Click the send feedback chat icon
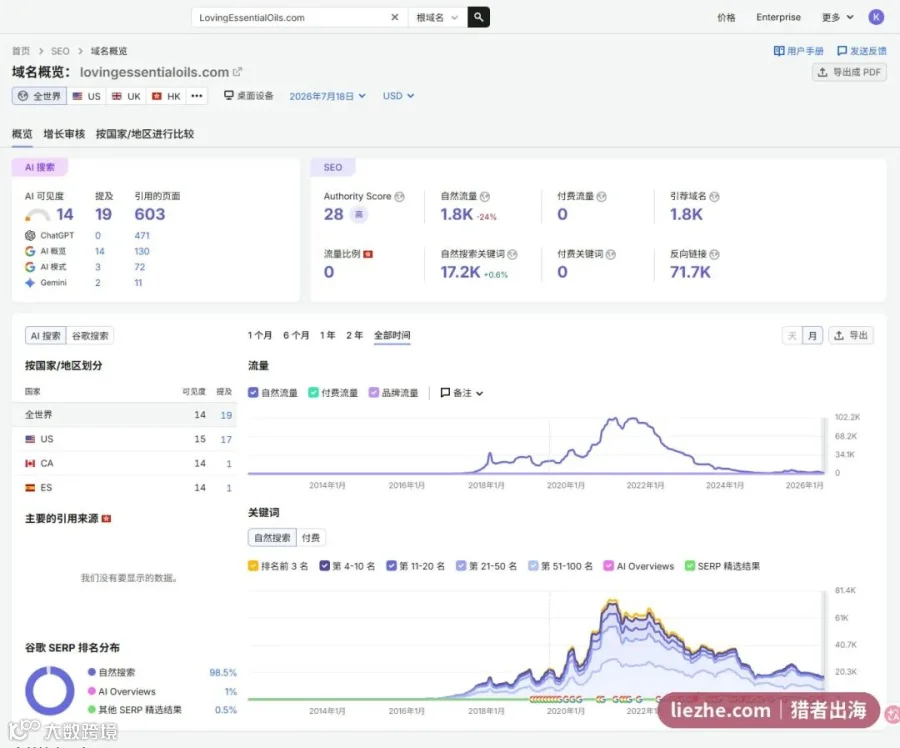Viewport: 900px width, 748px height. tap(842, 51)
